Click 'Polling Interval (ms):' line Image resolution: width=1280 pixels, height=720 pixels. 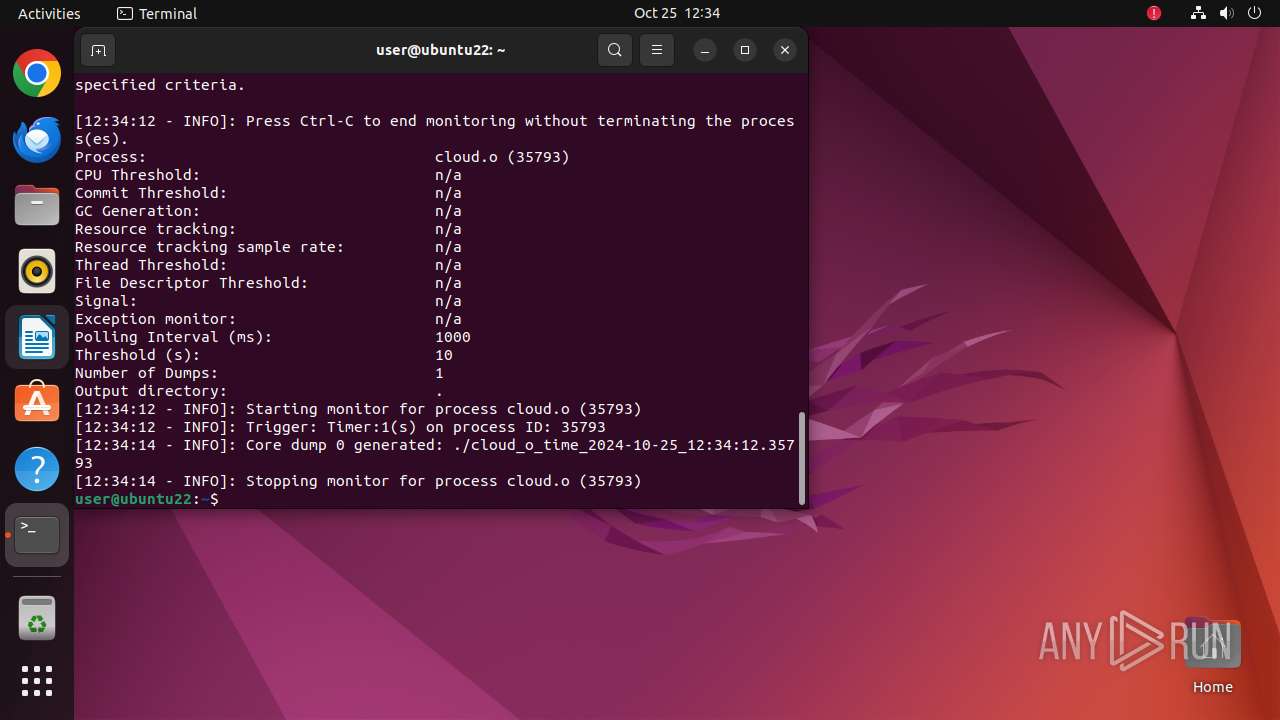point(272,337)
